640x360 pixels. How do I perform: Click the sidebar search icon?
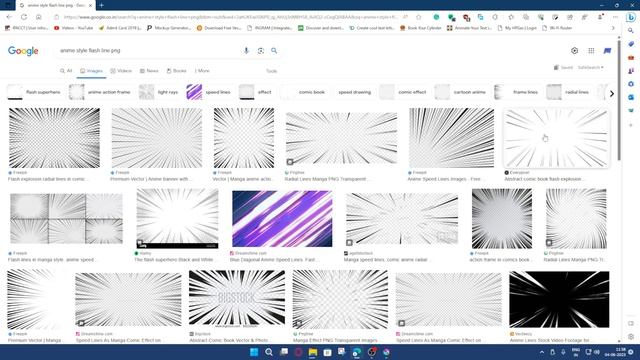click(x=631, y=31)
